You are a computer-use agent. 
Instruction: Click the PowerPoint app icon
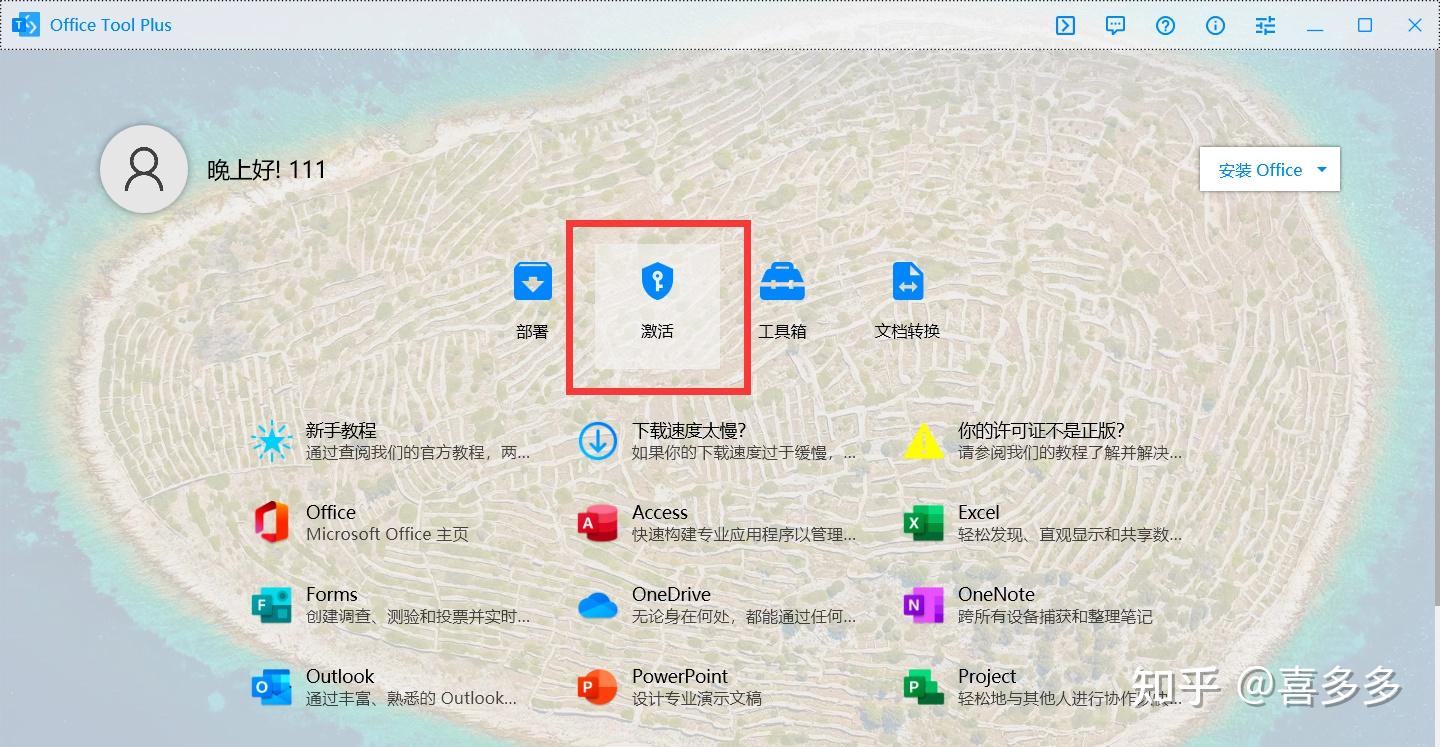(x=598, y=687)
